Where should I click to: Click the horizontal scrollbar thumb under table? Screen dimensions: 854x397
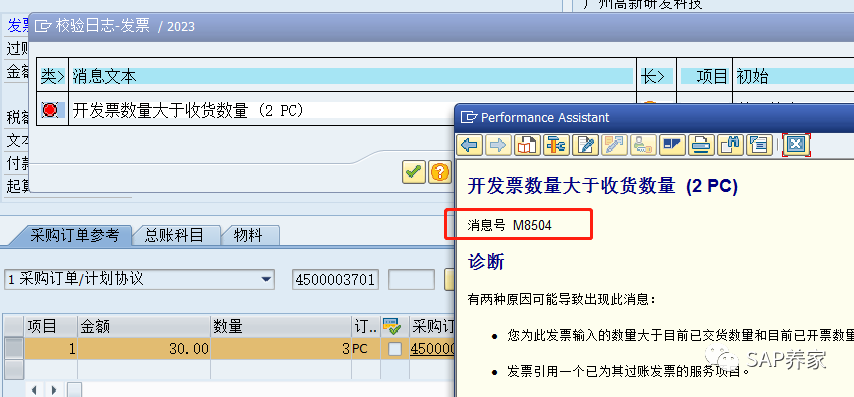[x=75, y=390]
